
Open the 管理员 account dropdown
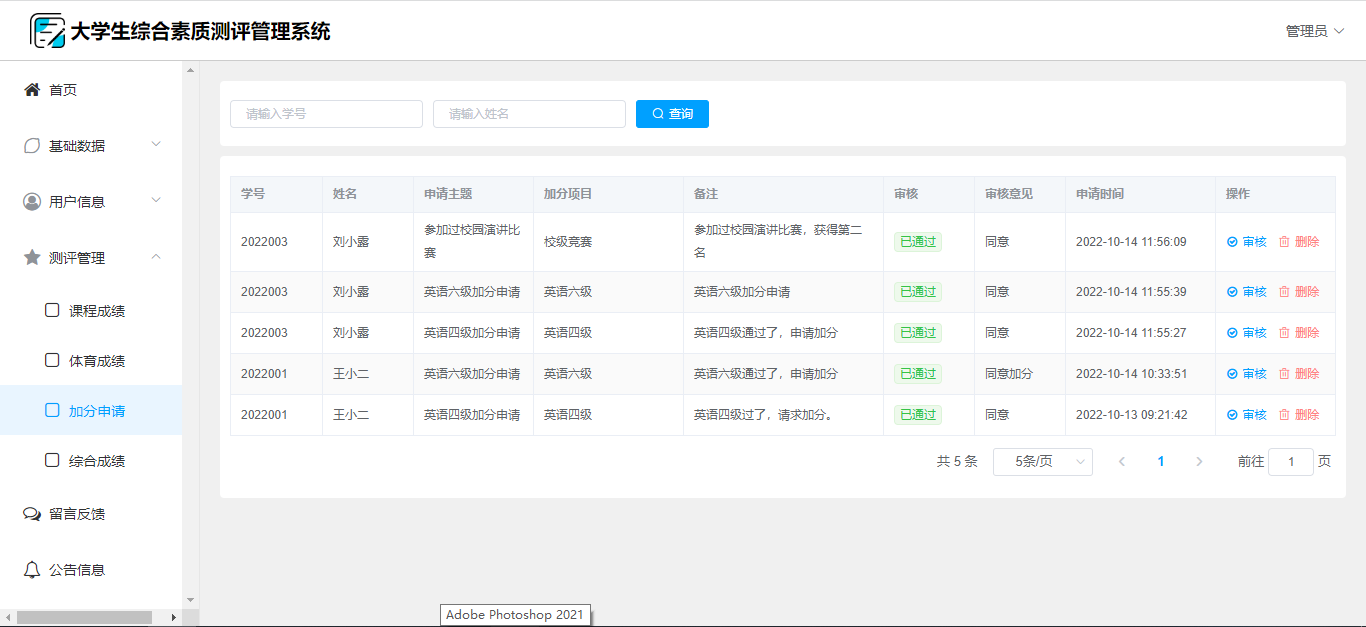(1314, 31)
